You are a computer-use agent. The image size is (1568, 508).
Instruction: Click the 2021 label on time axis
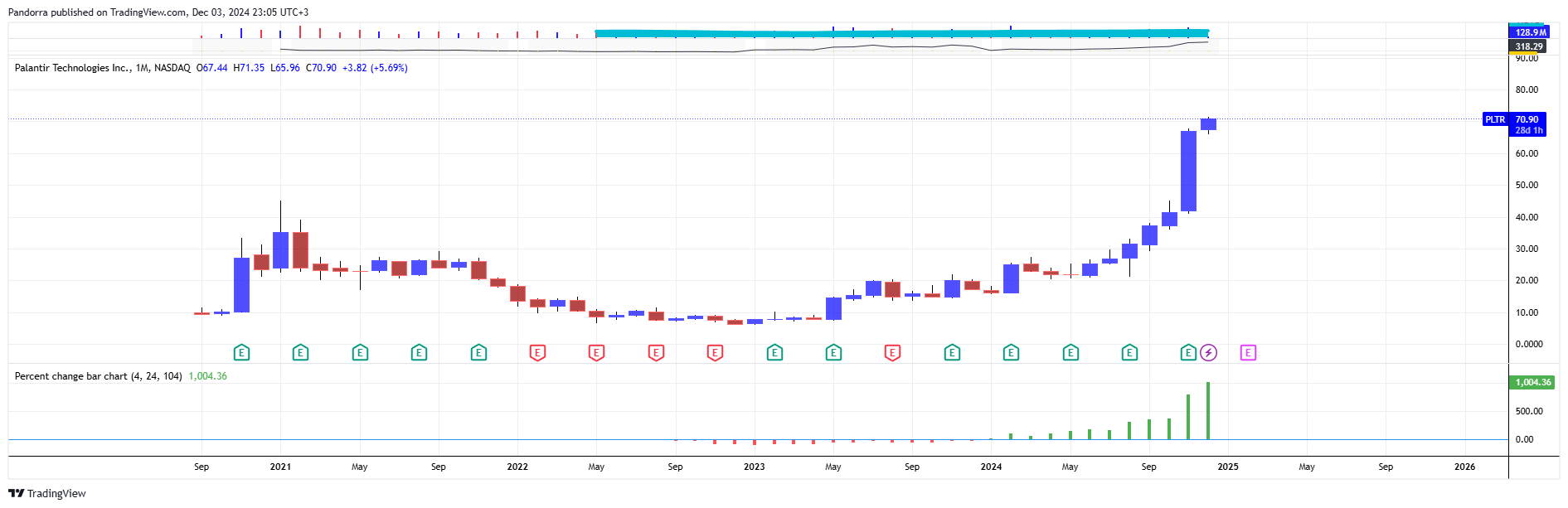pos(280,467)
